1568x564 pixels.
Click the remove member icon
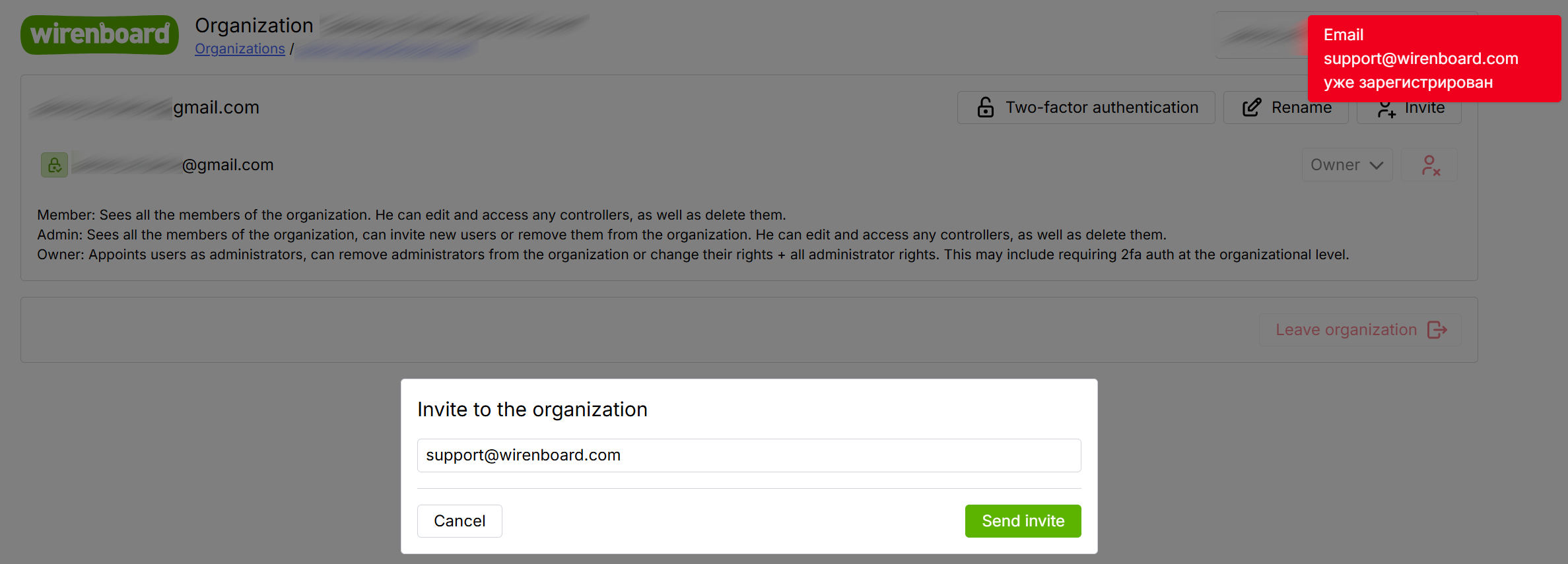pyautogui.click(x=1429, y=165)
